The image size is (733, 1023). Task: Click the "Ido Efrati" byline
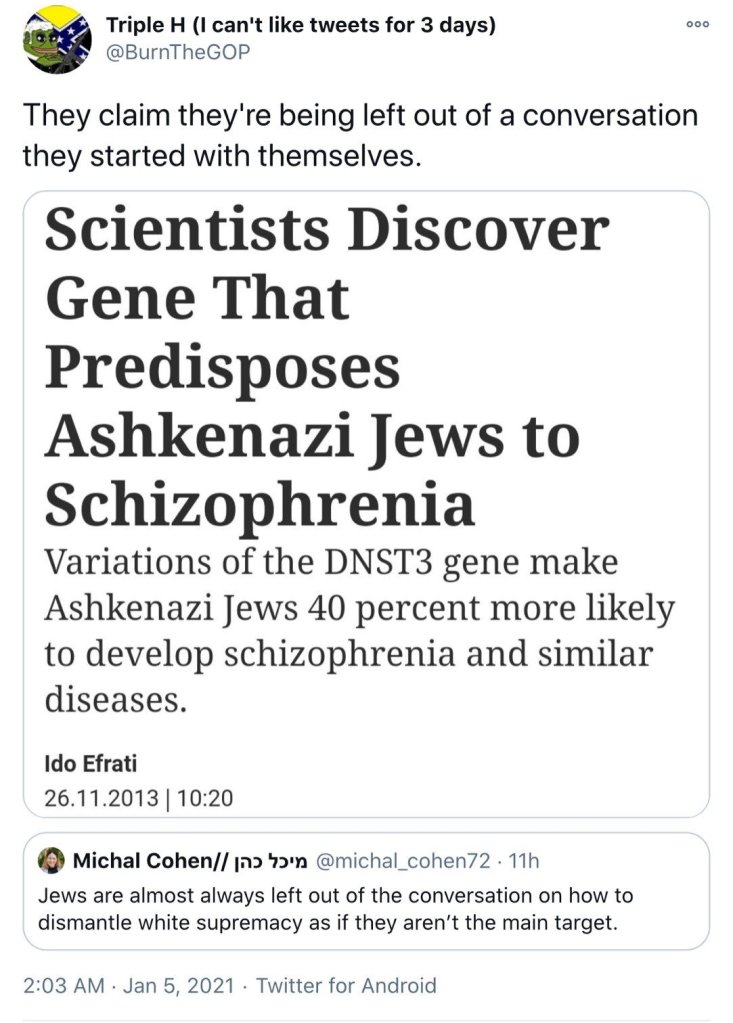92,765
